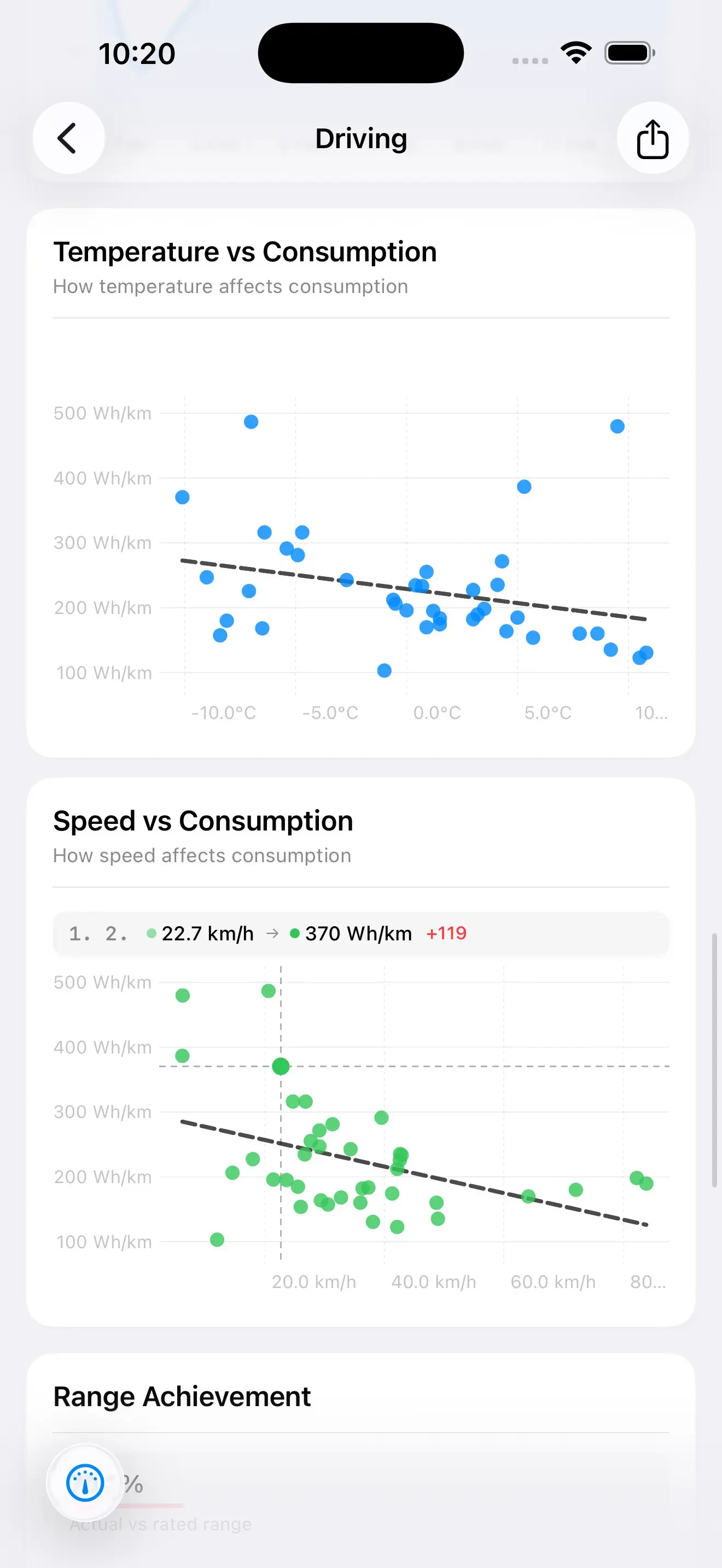The image size is (722, 1568).
Task: Tap the Speed vs Consumption heading
Action: coord(203,821)
